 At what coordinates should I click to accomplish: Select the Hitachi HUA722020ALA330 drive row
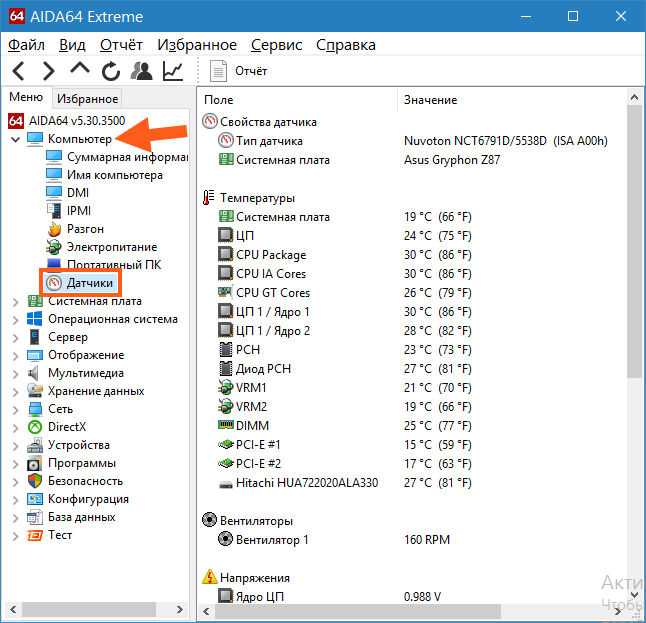pyautogui.click(x=344, y=482)
